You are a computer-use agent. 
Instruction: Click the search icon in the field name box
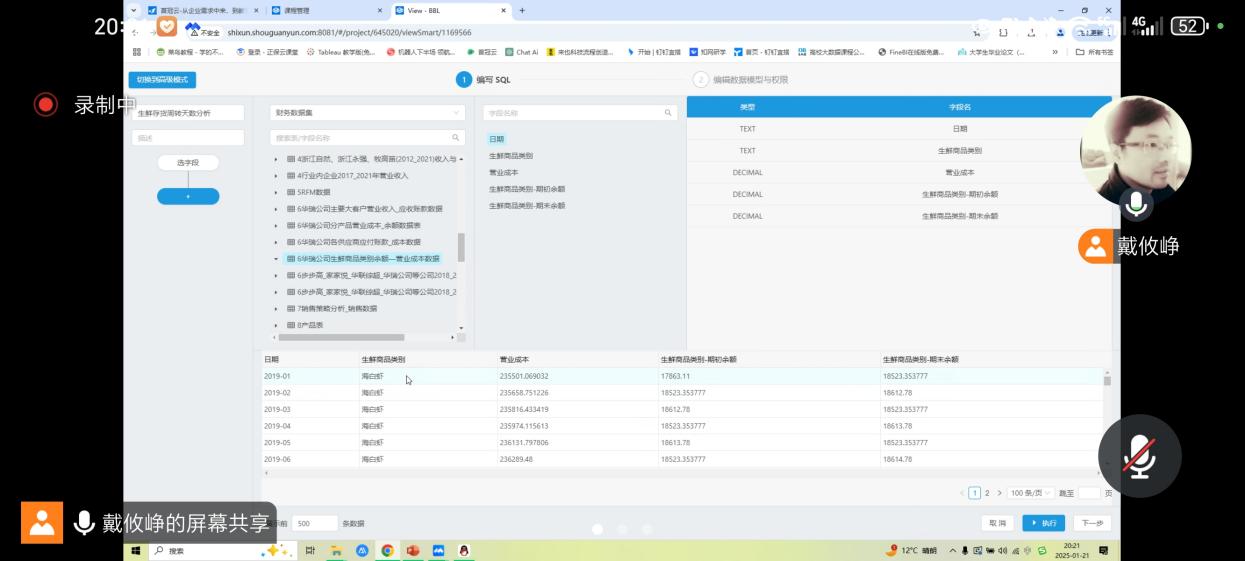pos(668,113)
